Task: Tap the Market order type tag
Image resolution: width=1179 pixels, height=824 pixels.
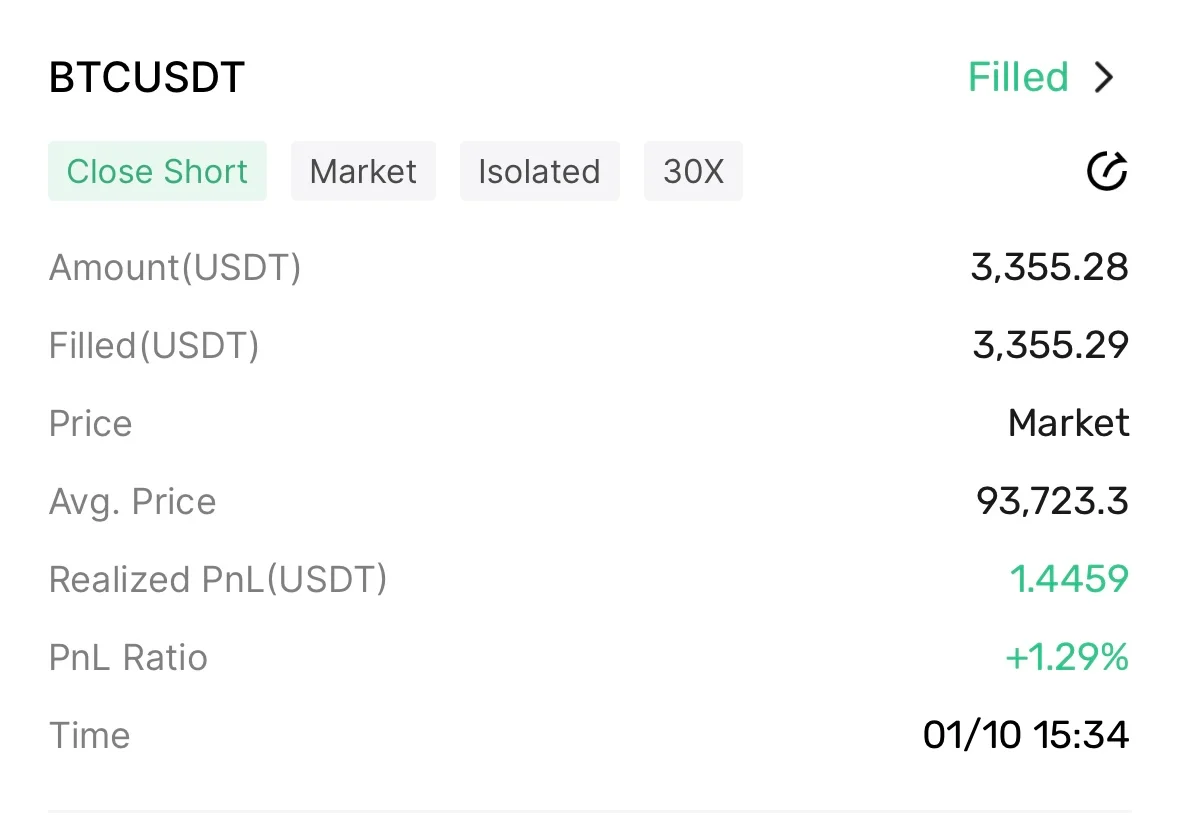Action: [x=363, y=171]
